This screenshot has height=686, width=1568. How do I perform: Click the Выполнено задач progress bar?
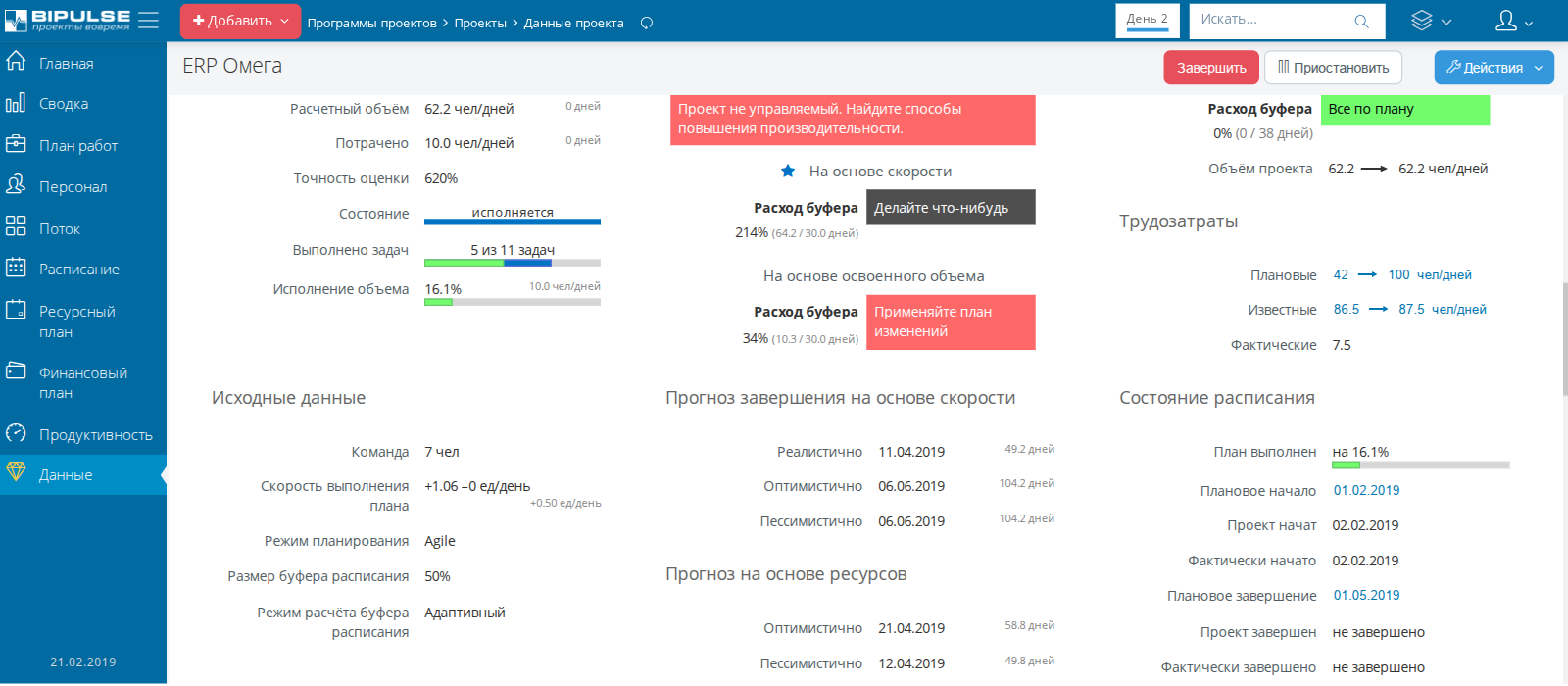(512, 263)
